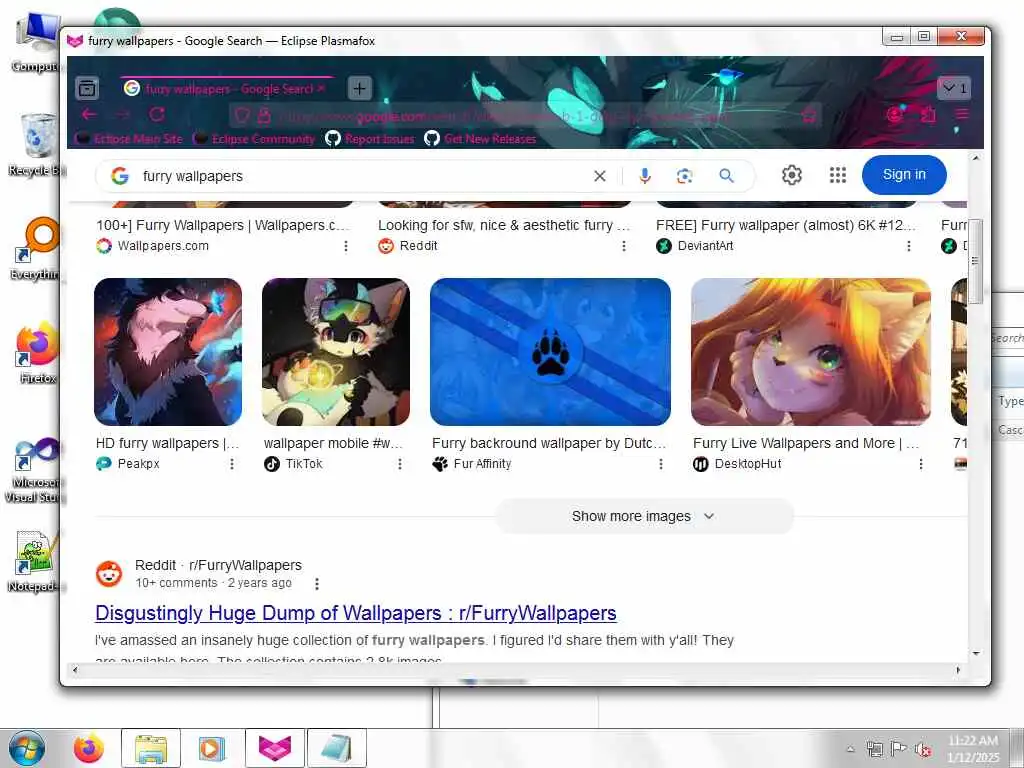Click the vertical scrollbar down arrow
Screen dimensions: 1024x768
(976, 653)
